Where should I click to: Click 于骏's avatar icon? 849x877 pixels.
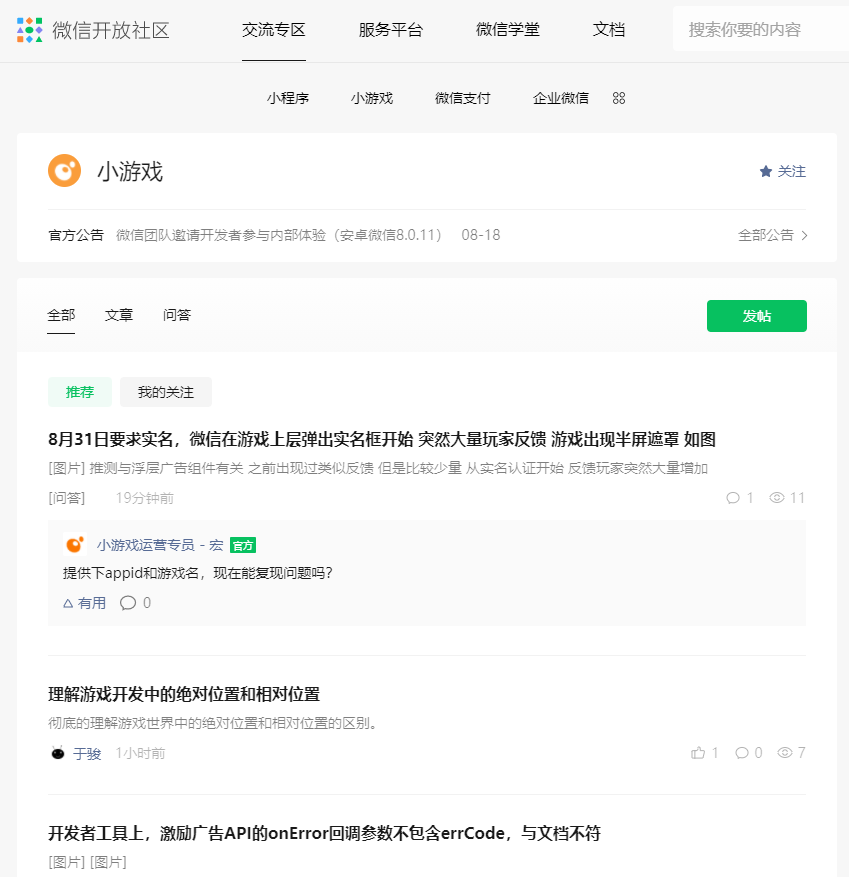[x=58, y=753]
